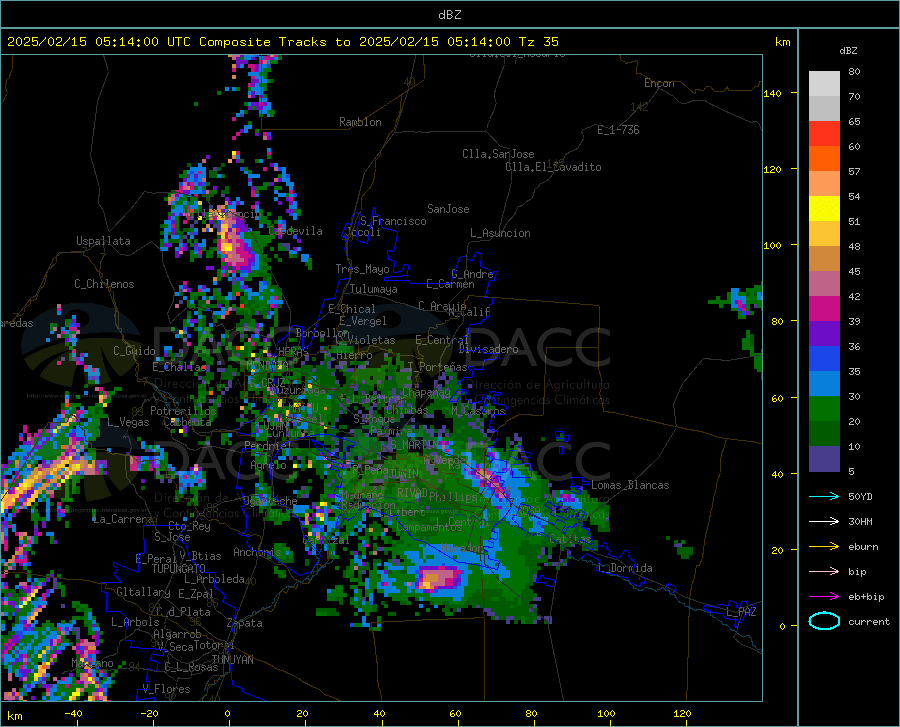Click the Encon map label

click(659, 83)
